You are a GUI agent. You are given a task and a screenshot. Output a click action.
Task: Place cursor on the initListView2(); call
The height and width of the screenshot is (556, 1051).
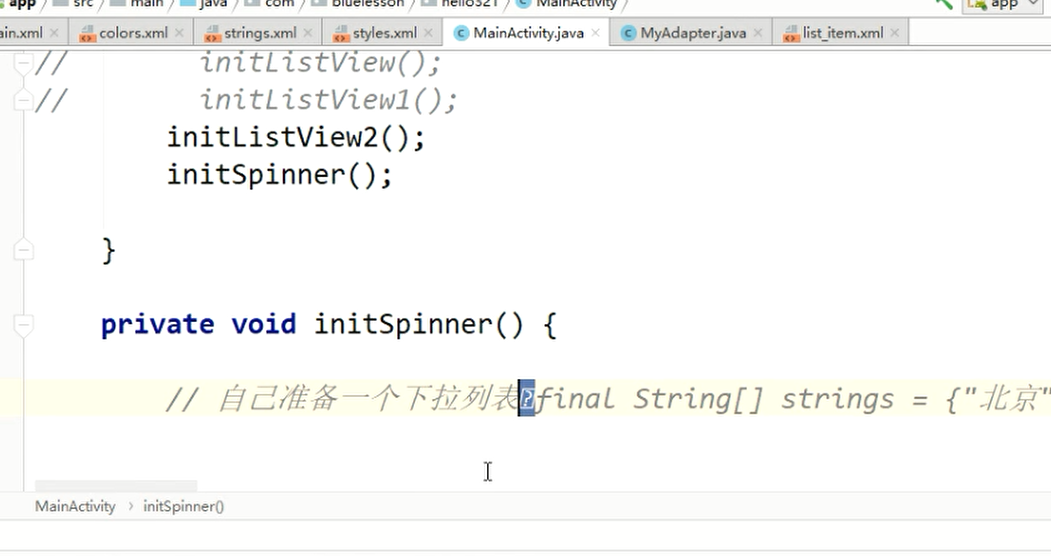(x=296, y=138)
